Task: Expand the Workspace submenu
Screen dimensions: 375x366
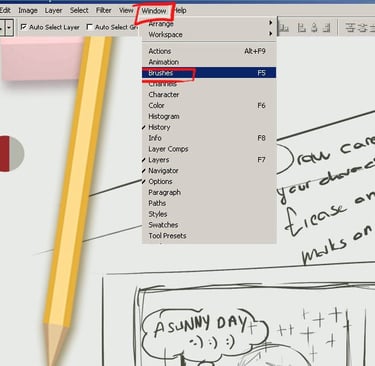Action: (x=209, y=35)
